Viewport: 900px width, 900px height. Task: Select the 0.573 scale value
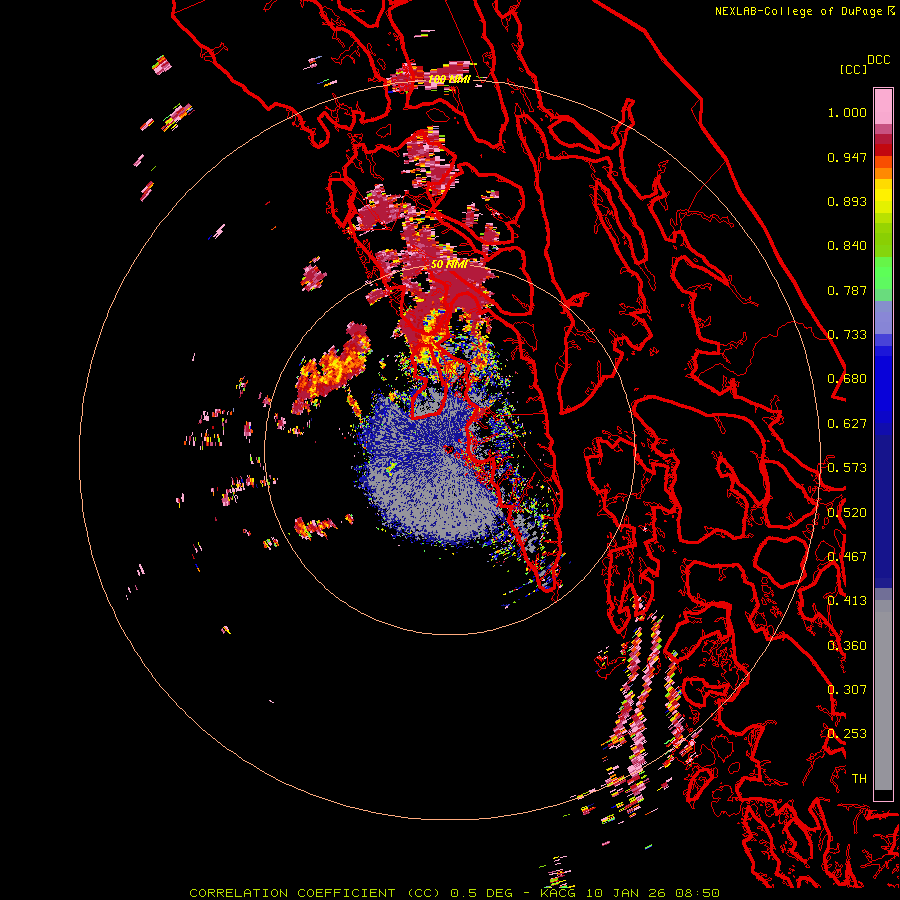847,468
